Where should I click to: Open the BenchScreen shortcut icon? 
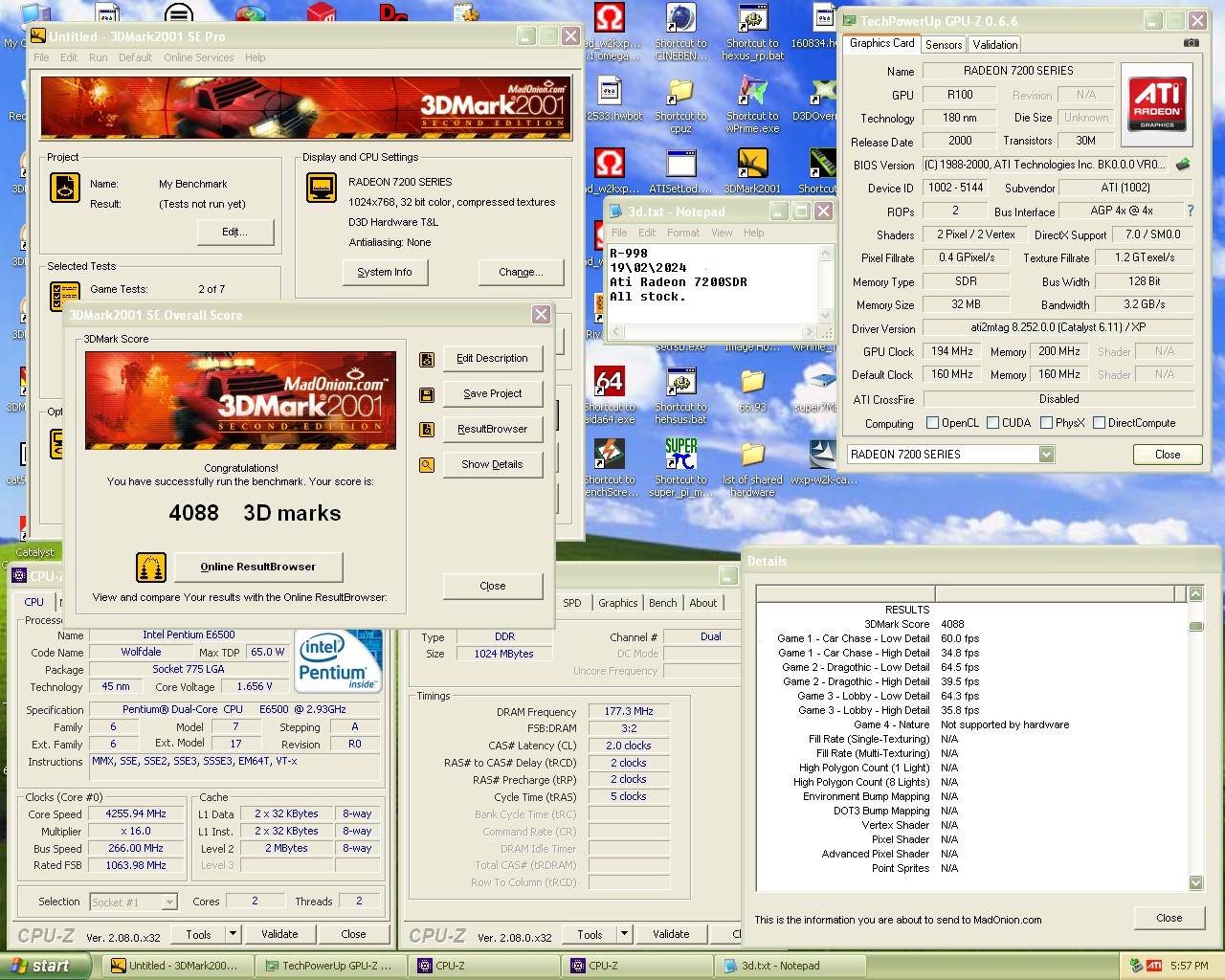tap(610, 455)
